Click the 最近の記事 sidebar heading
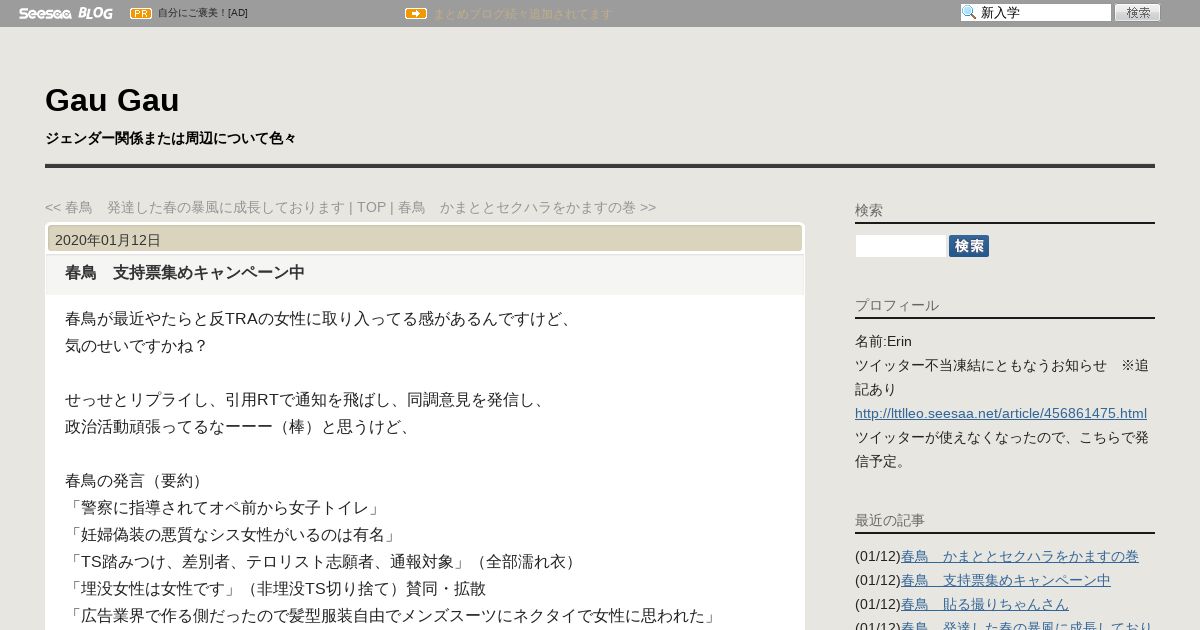Image resolution: width=1200 pixels, height=630 pixels. [x=890, y=520]
